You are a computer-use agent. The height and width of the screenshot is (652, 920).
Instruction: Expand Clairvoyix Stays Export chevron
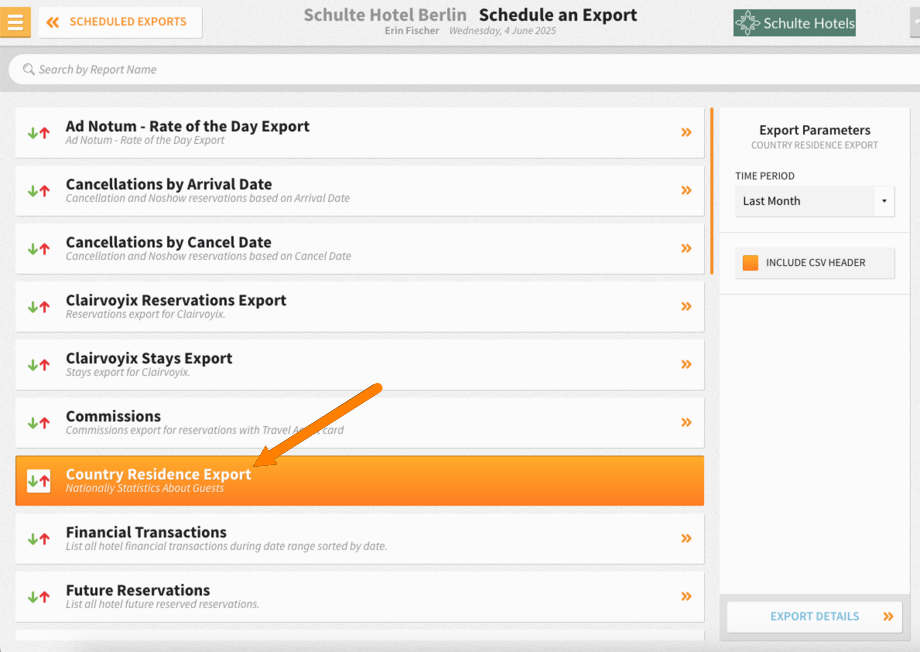click(686, 364)
